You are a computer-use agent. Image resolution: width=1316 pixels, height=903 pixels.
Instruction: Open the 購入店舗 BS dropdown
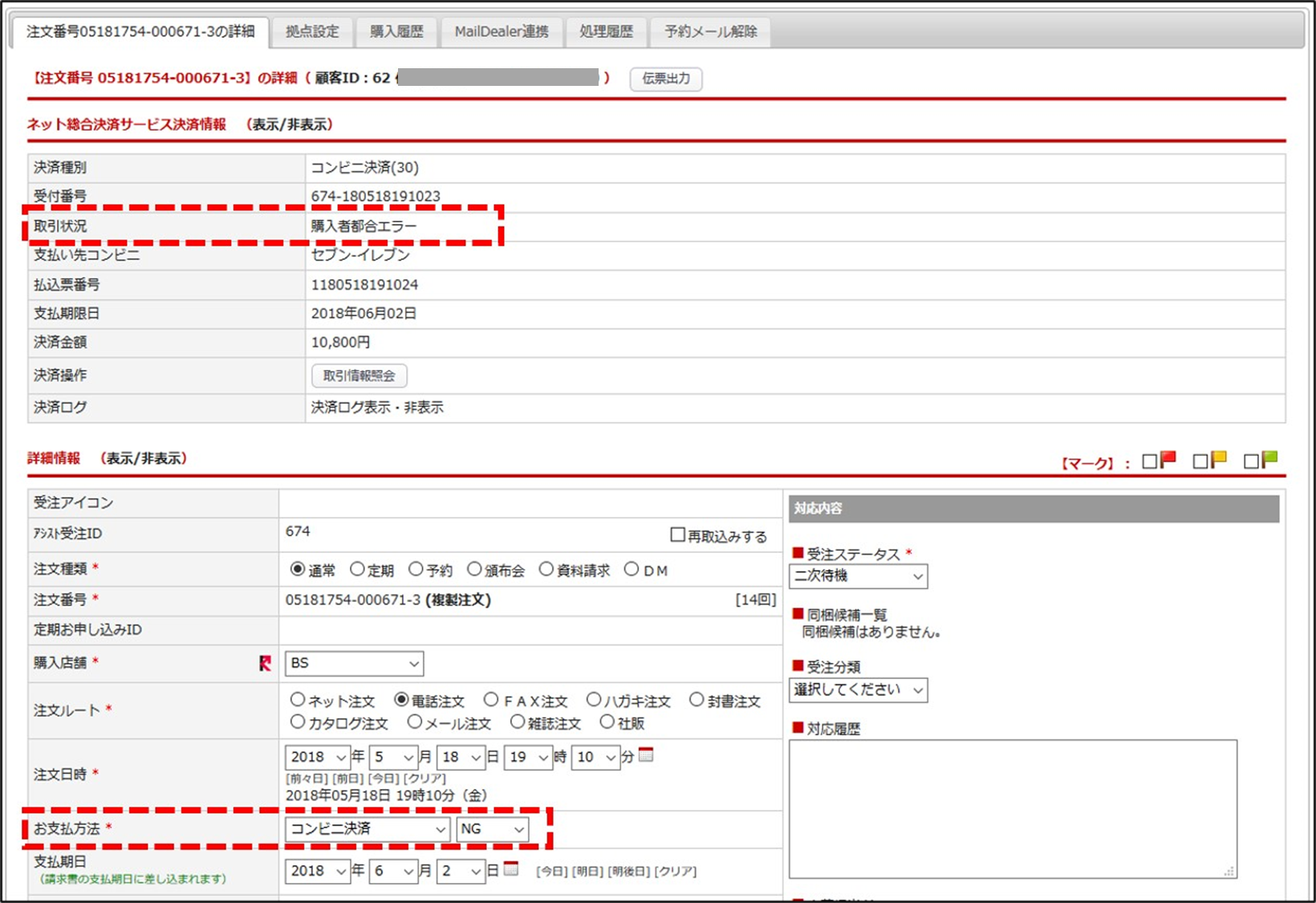pyautogui.click(x=354, y=664)
